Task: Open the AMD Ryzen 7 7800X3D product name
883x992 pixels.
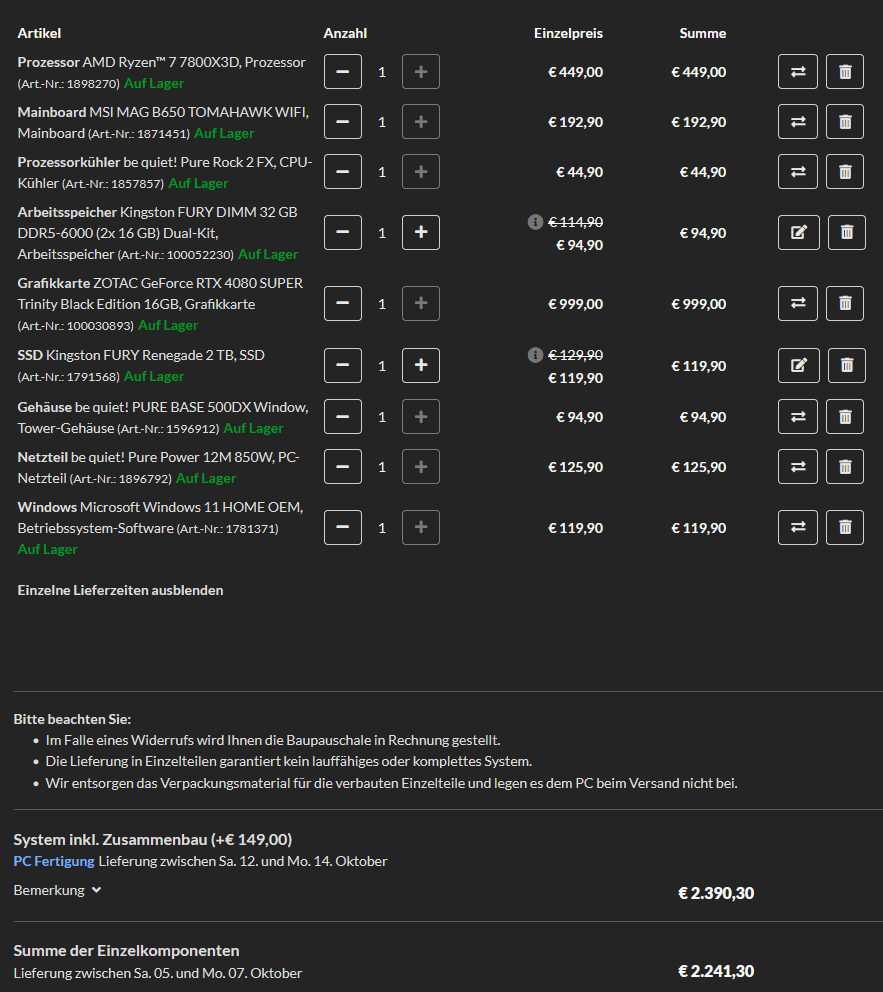Action: click(194, 62)
